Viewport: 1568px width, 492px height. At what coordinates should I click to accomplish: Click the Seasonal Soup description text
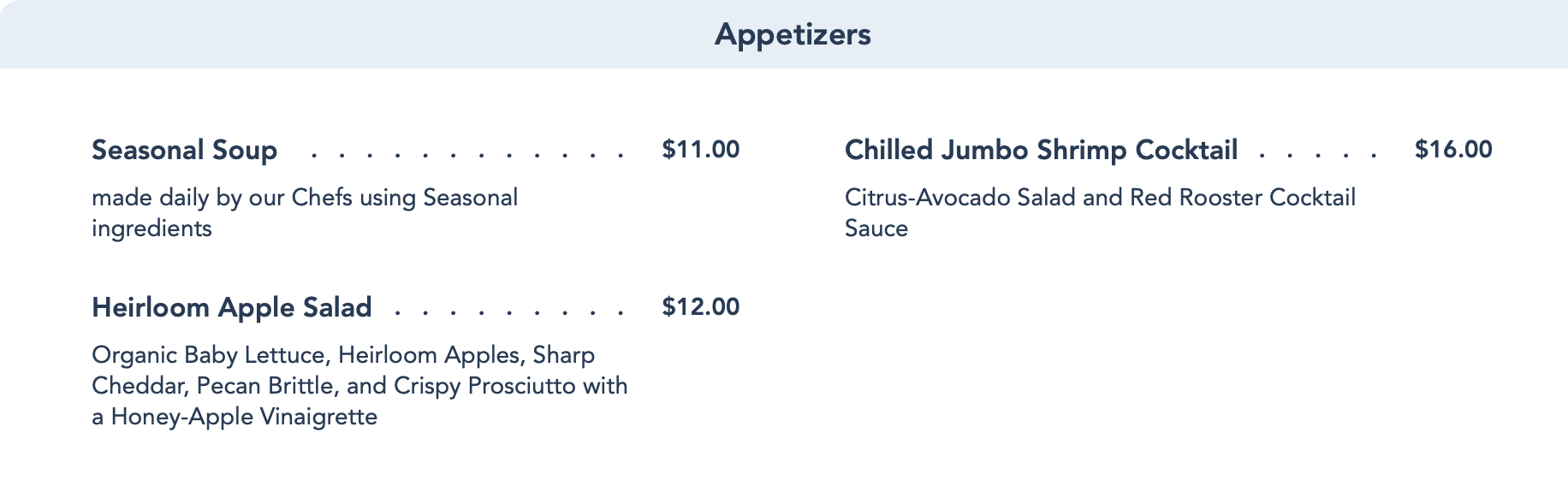(x=304, y=199)
